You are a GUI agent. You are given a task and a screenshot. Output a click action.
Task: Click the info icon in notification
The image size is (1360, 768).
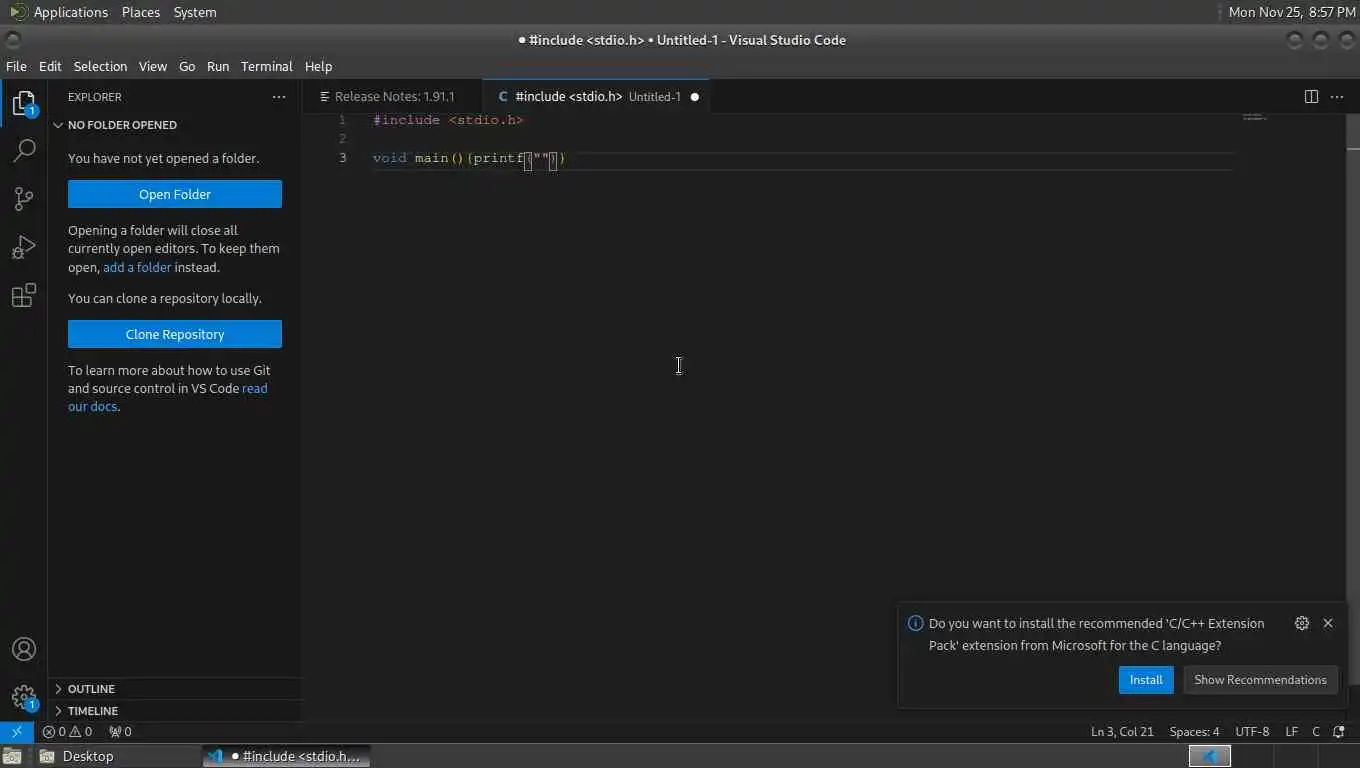point(915,623)
